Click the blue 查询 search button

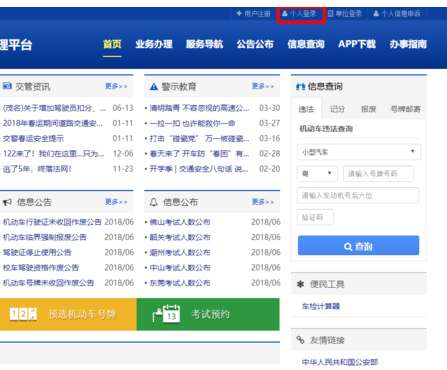358,246
